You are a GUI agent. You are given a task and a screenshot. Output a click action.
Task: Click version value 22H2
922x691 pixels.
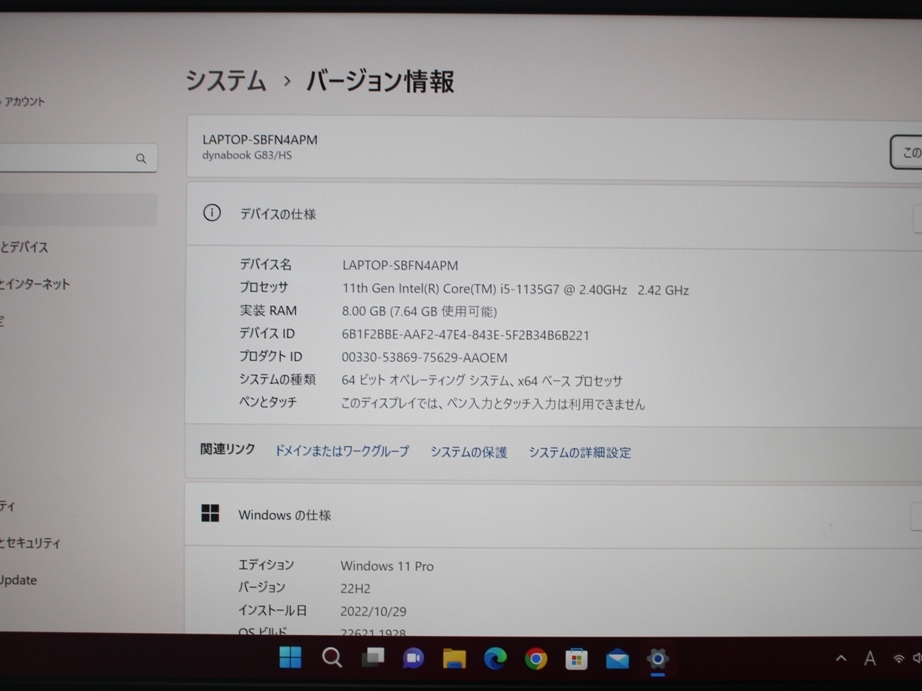pos(355,588)
